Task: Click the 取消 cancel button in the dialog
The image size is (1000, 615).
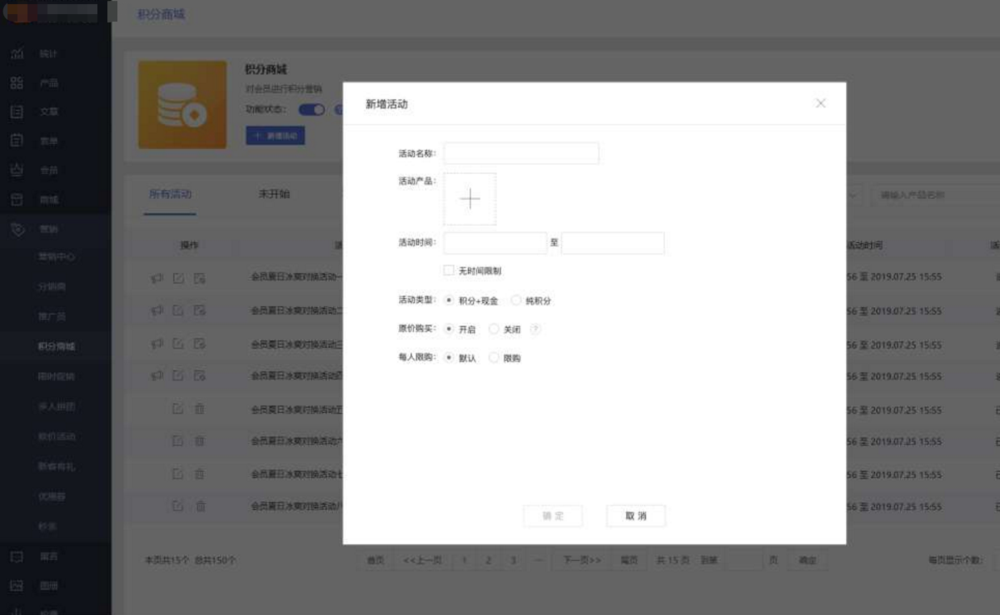Action: (x=634, y=516)
